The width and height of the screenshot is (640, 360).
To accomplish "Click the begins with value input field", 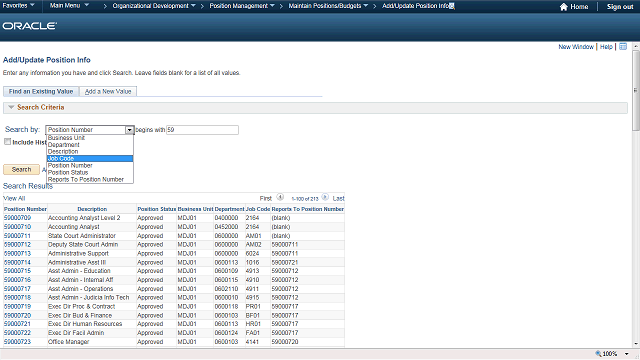I will (202, 130).
